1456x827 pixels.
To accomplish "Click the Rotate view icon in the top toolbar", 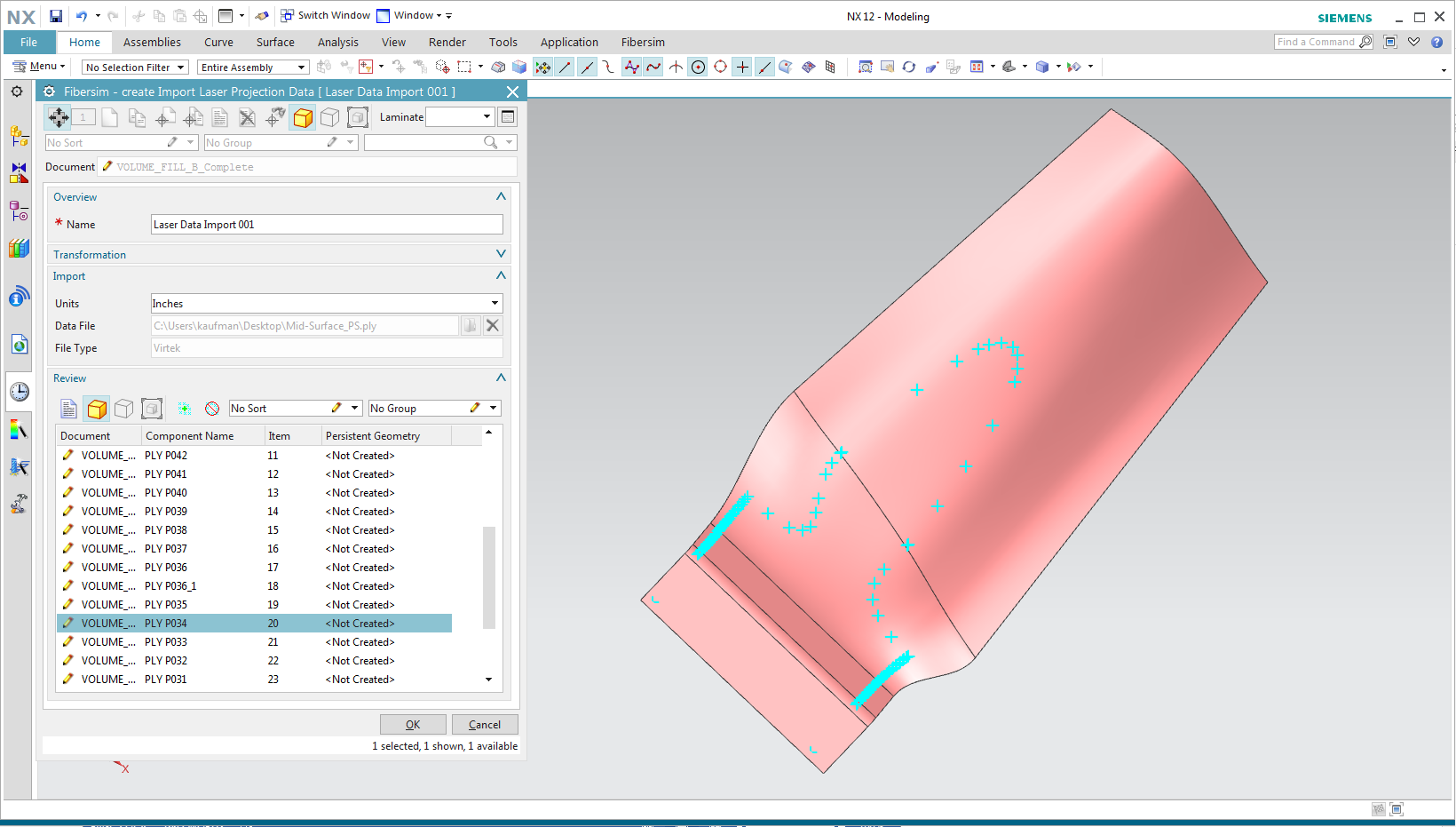I will tap(909, 67).
